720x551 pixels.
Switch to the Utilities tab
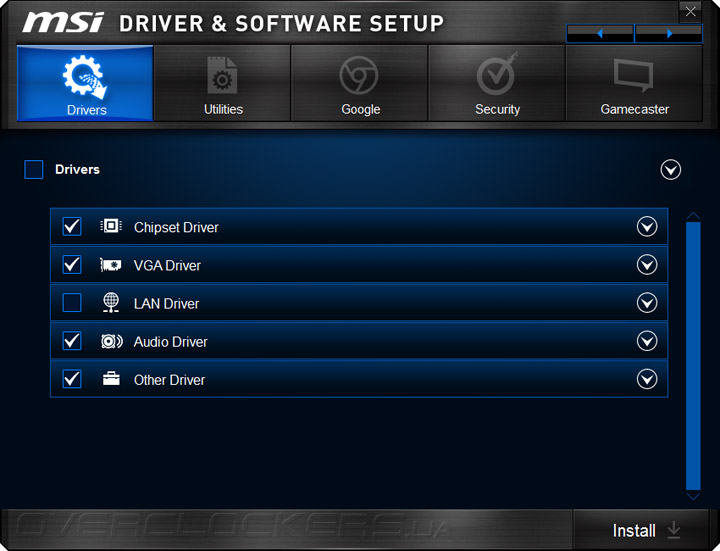tap(223, 84)
